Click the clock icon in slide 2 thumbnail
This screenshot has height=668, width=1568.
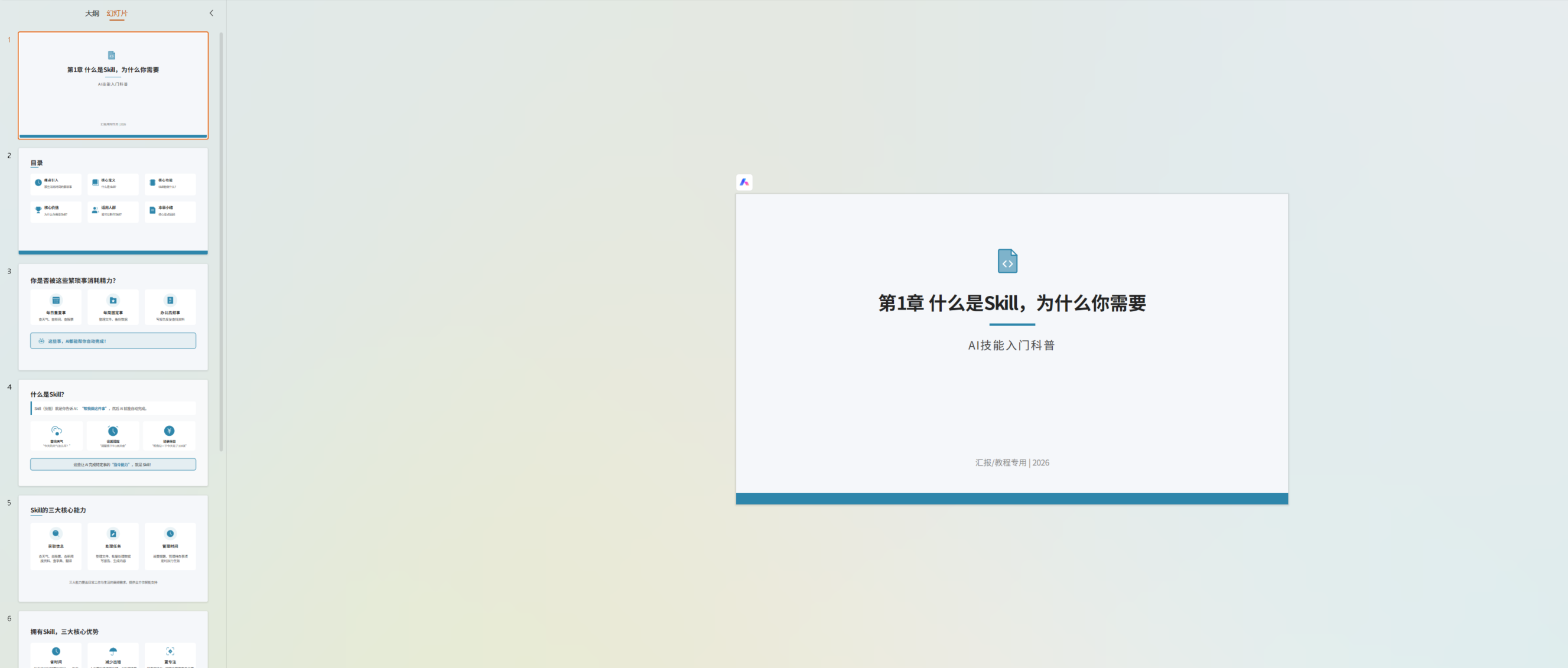38,183
